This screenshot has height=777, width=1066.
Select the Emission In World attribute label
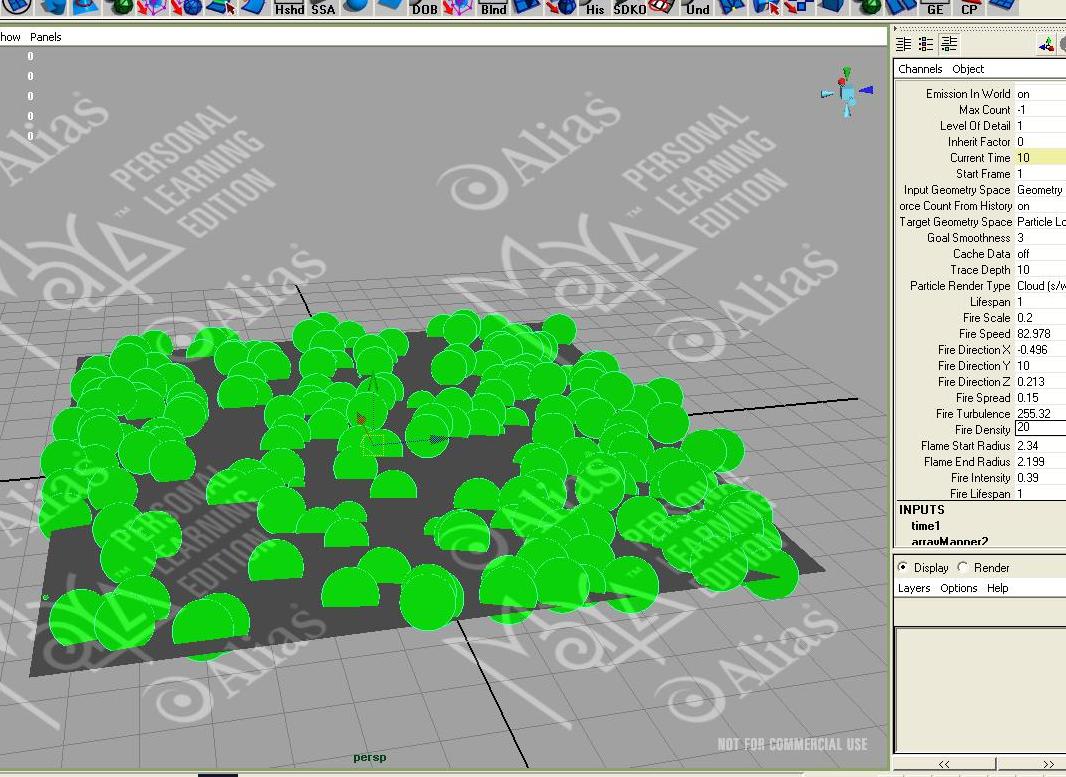pyautogui.click(x=968, y=94)
